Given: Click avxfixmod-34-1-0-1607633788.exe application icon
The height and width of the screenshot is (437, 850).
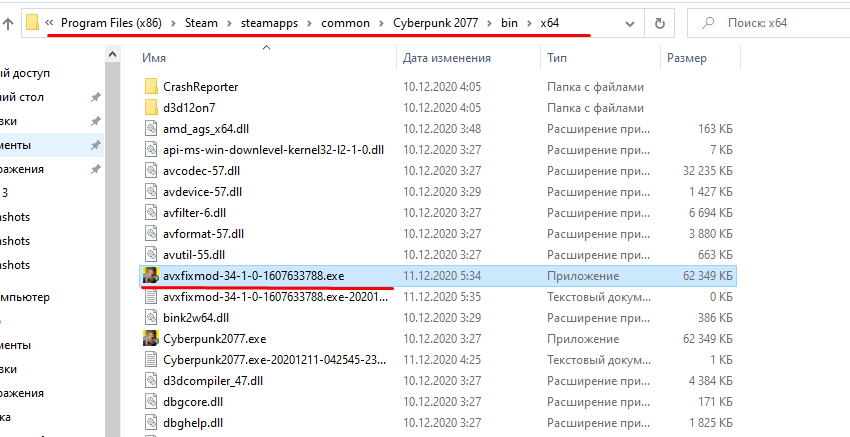Looking at the screenshot, I should 151,275.
